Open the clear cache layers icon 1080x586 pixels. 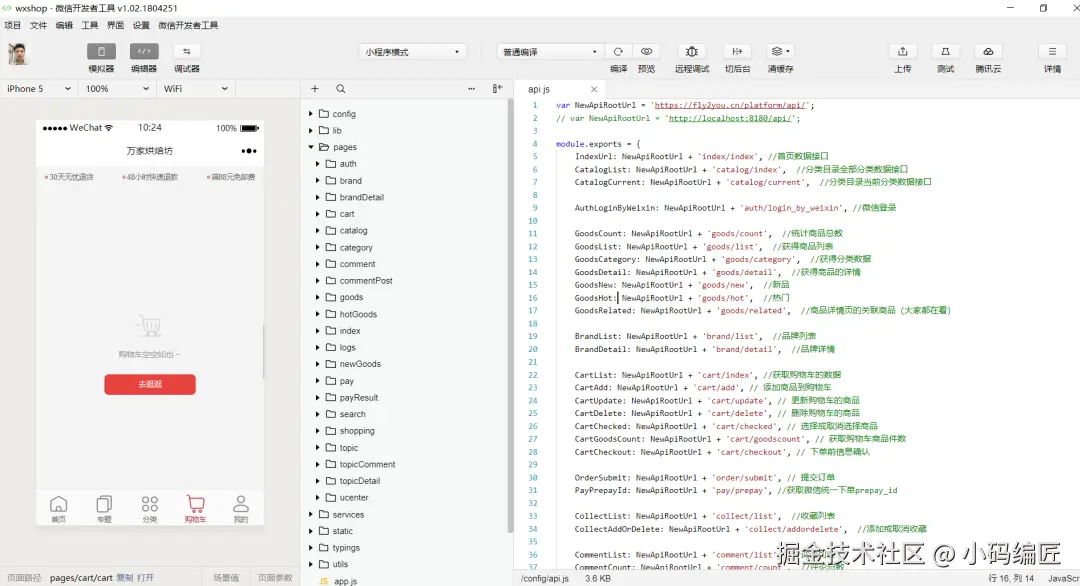[x=780, y=52]
